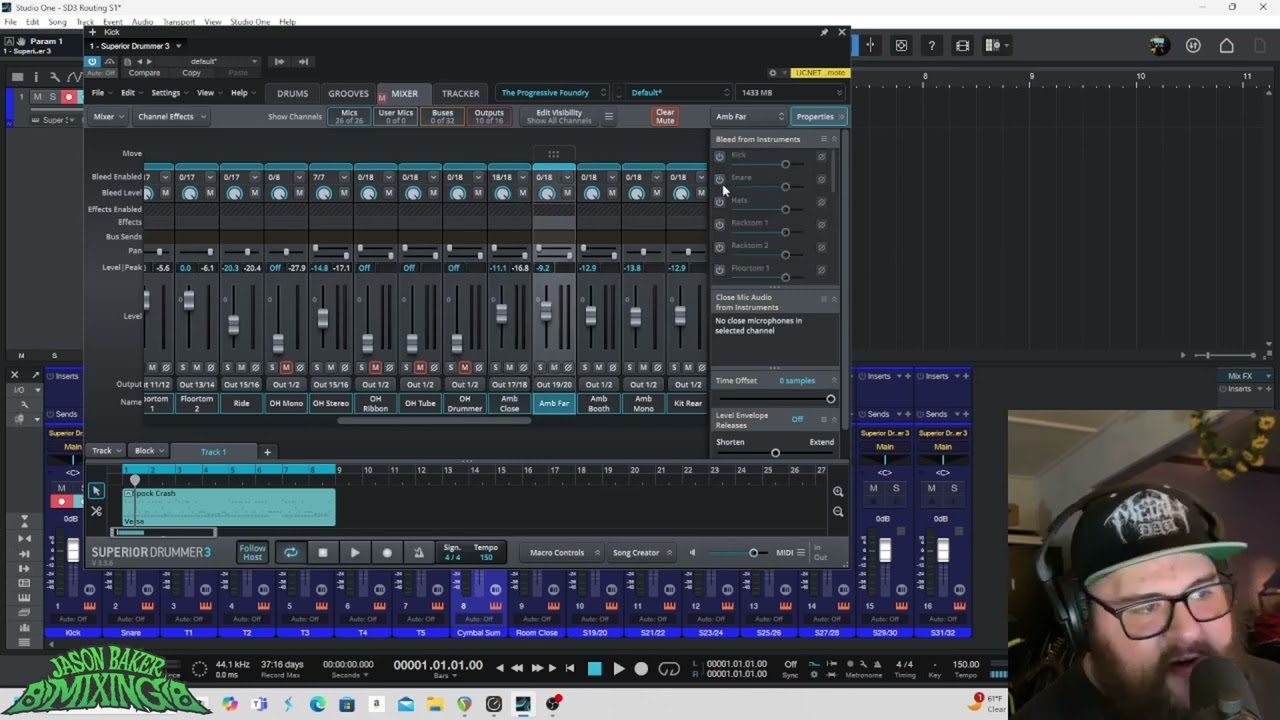Click the Studio One help question mark icon
The height and width of the screenshot is (720, 1280).
pyautogui.click(x=931, y=45)
